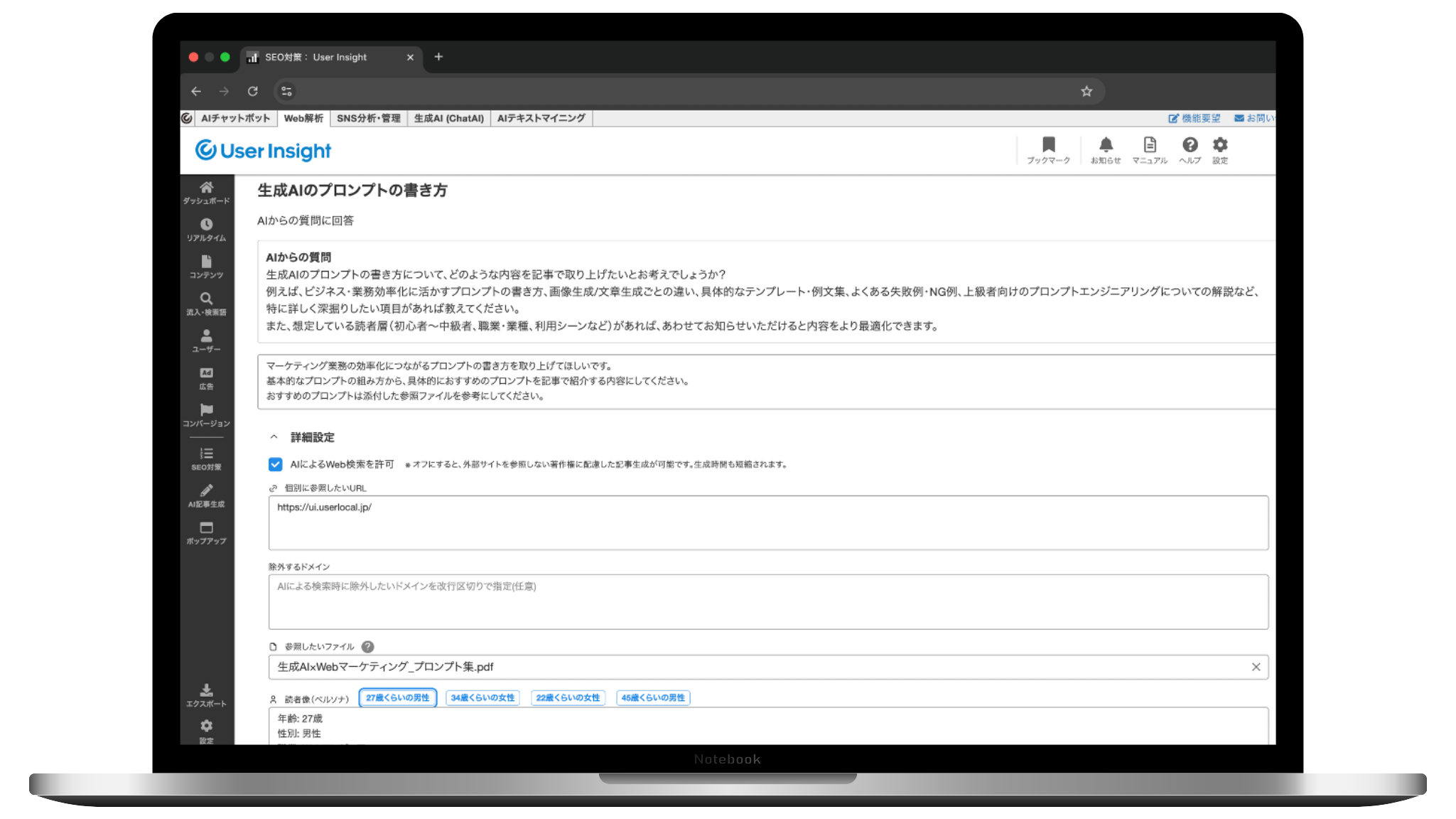Remove the attached プロンプト集.pdf file
1456x819 pixels.
(x=1256, y=667)
